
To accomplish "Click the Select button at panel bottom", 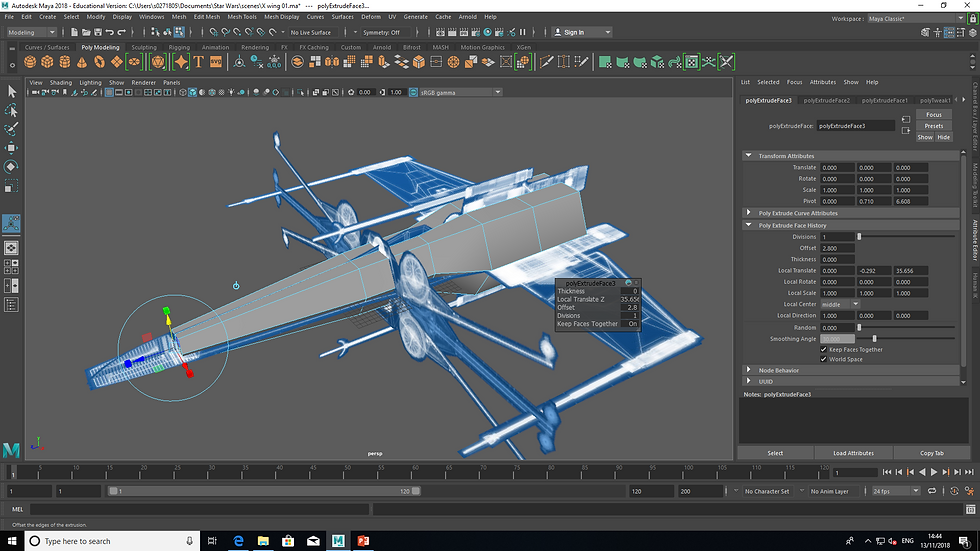I will [x=775, y=453].
